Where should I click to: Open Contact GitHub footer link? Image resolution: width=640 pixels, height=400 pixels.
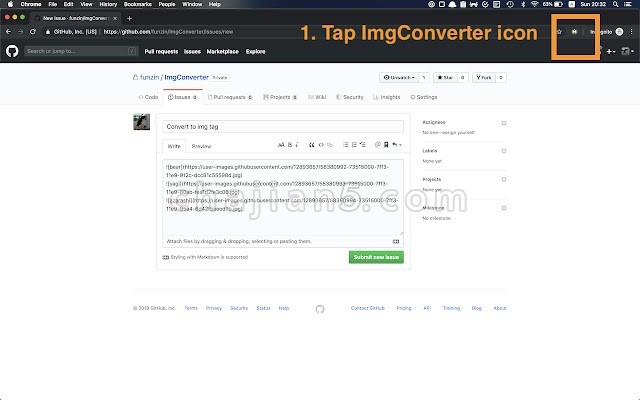coord(368,308)
